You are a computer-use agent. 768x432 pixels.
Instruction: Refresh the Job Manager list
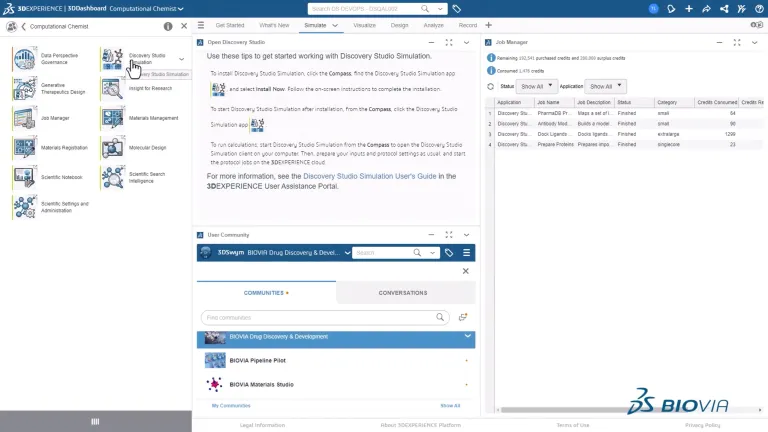click(x=490, y=87)
